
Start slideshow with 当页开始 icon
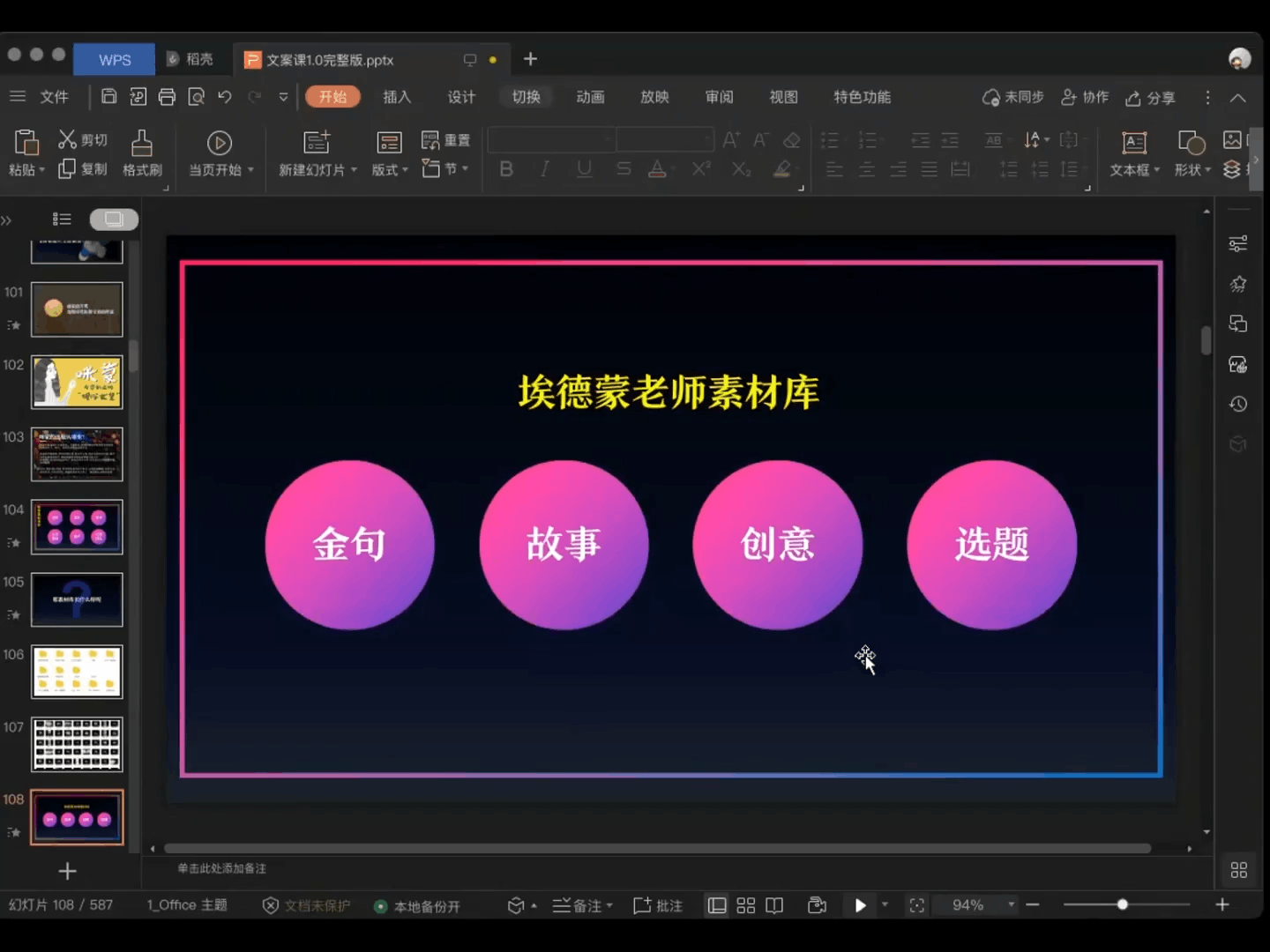(x=219, y=143)
